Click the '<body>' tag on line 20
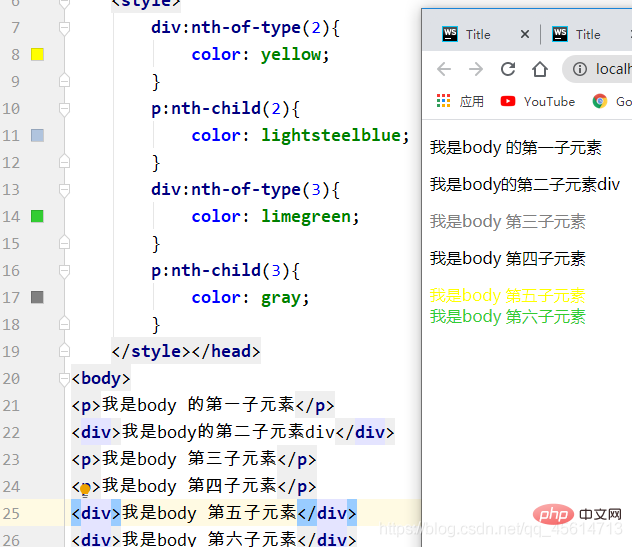This screenshot has height=547, width=632. [101, 379]
